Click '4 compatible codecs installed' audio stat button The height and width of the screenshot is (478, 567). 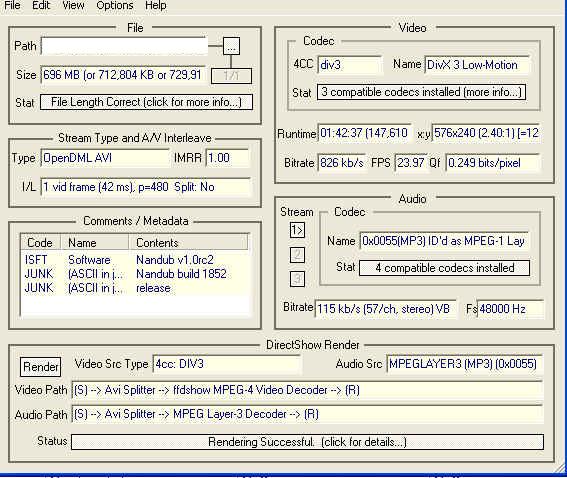[x=444, y=268]
